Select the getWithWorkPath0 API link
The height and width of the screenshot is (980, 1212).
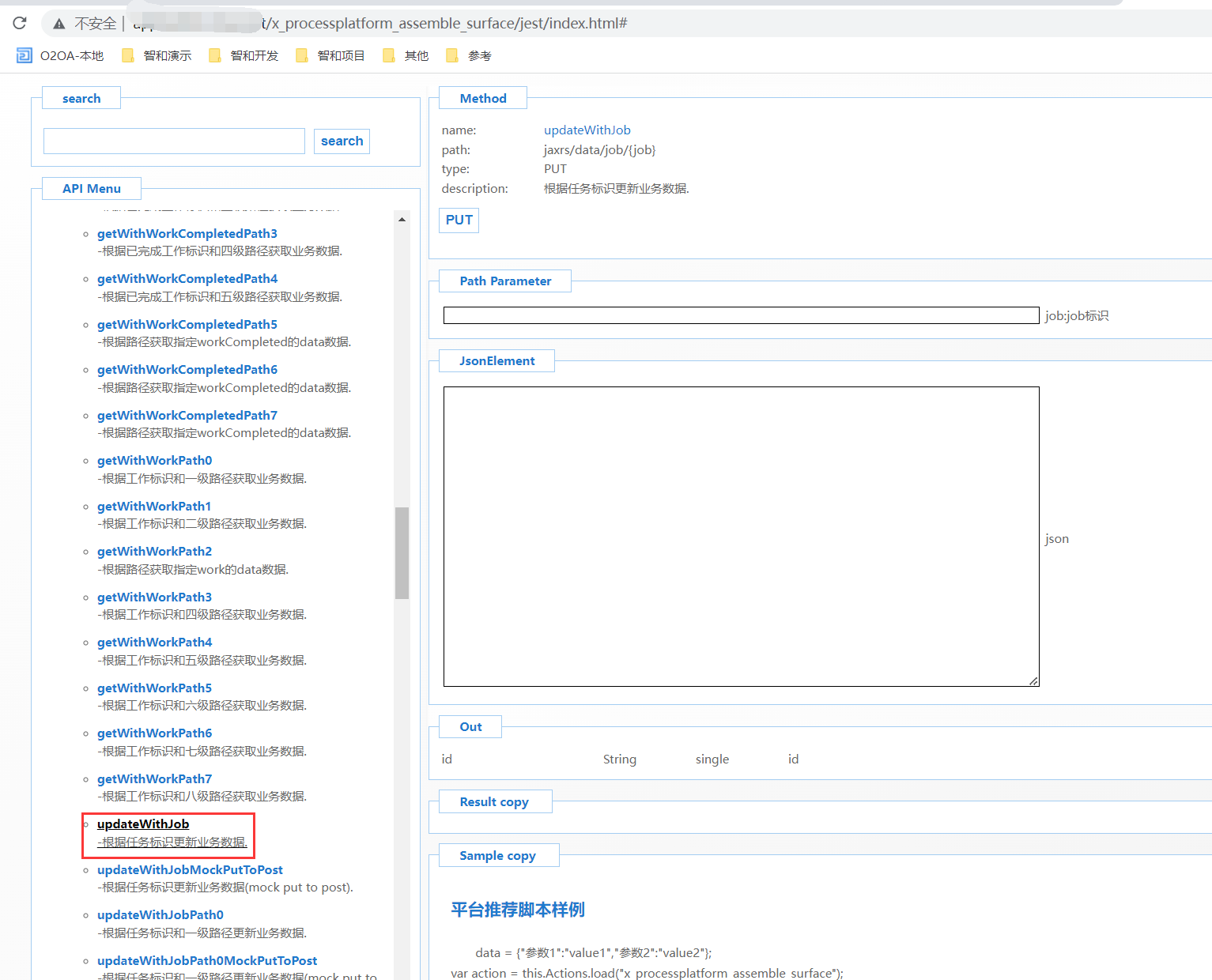[155, 460]
